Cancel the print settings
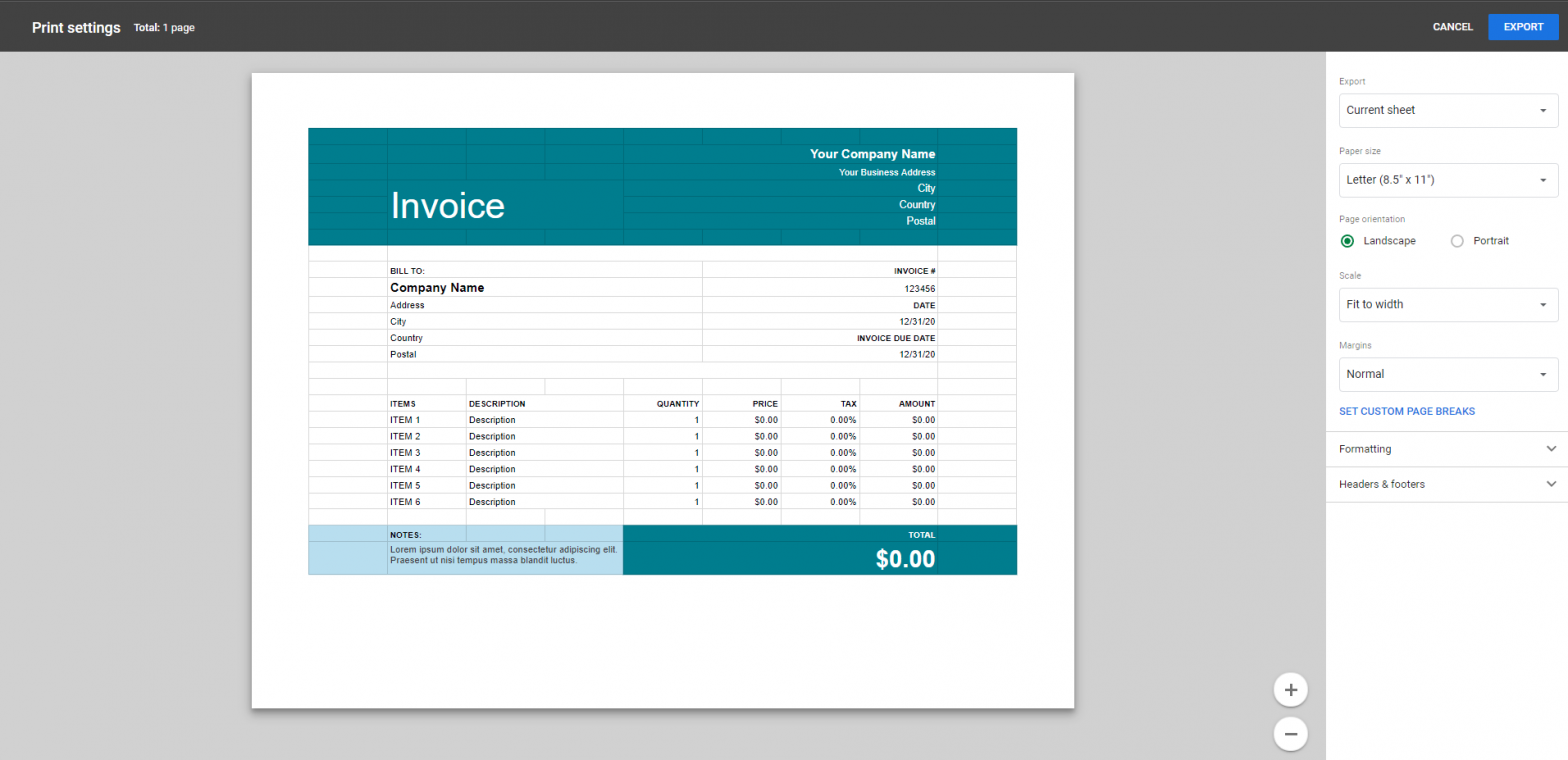This screenshot has height=760, width=1568. (1452, 27)
